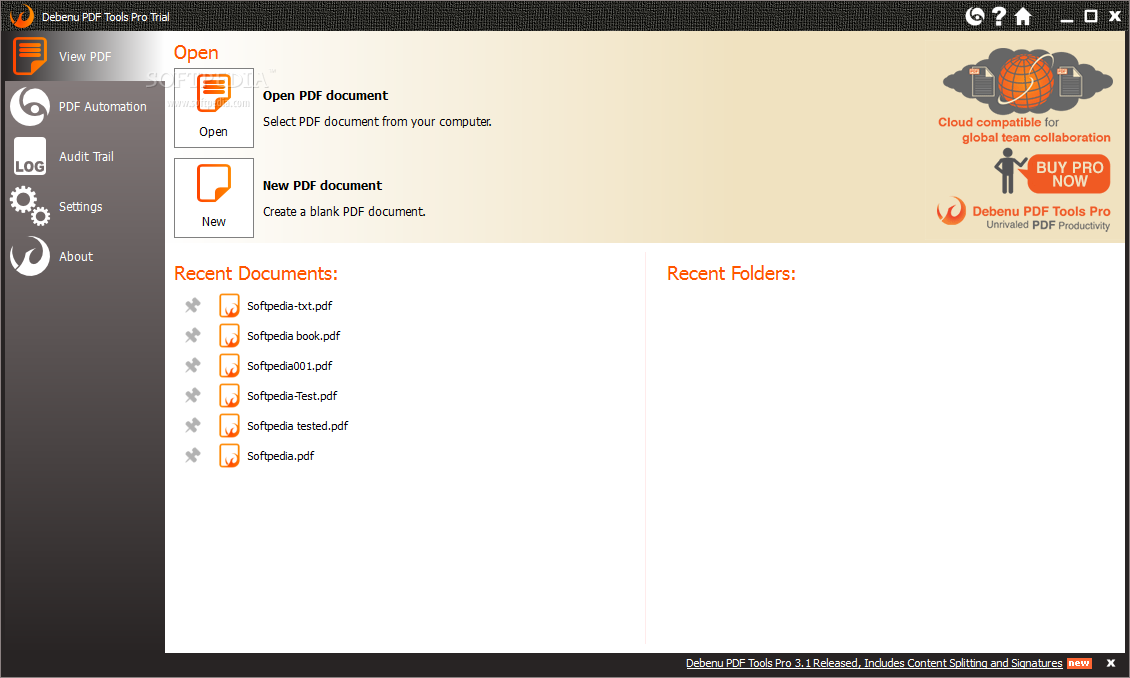This screenshot has height=678, width=1130.
Task: Click PDF icon beside Softpedia-Test.pdf
Action: click(229, 396)
